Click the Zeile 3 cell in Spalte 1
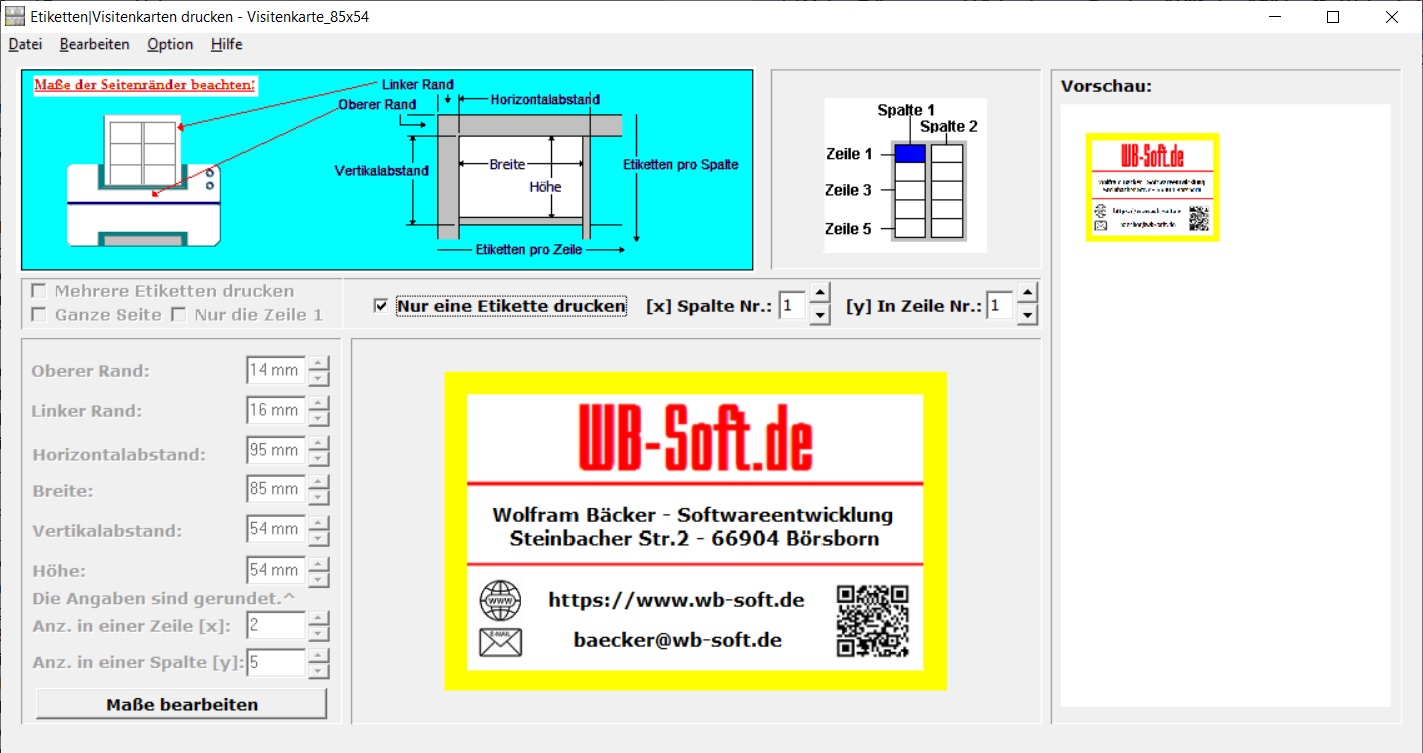 click(x=910, y=190)
